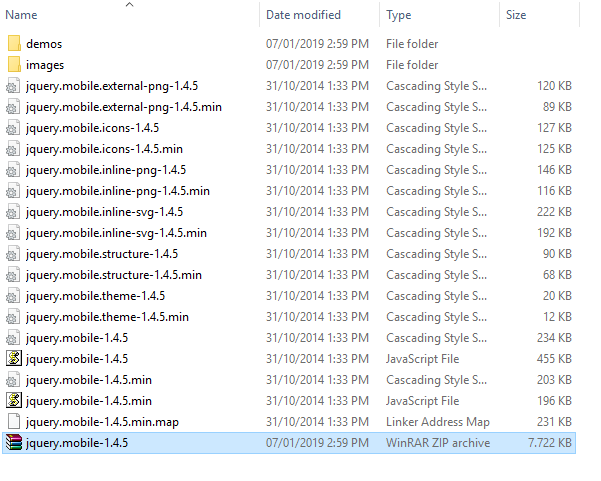Click the 'File folder' type cell of the demos row
The image size is (601, 481).
(x=412, y=44)
